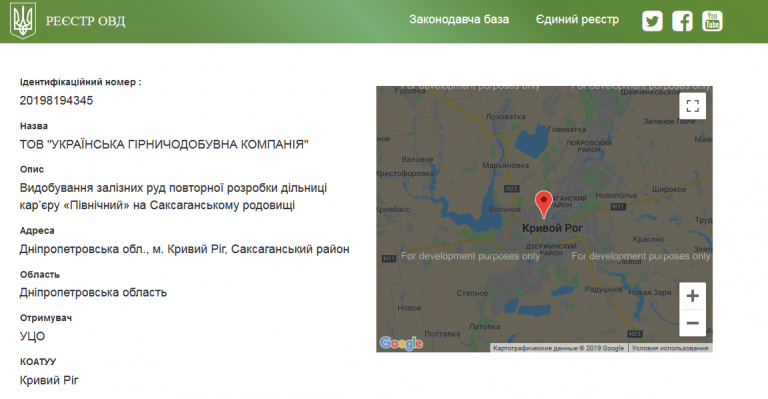Image resolution: width=768 pixels, height=399 pixels.
Task: Click the Радушное label on map
Action: coord(603,289)
